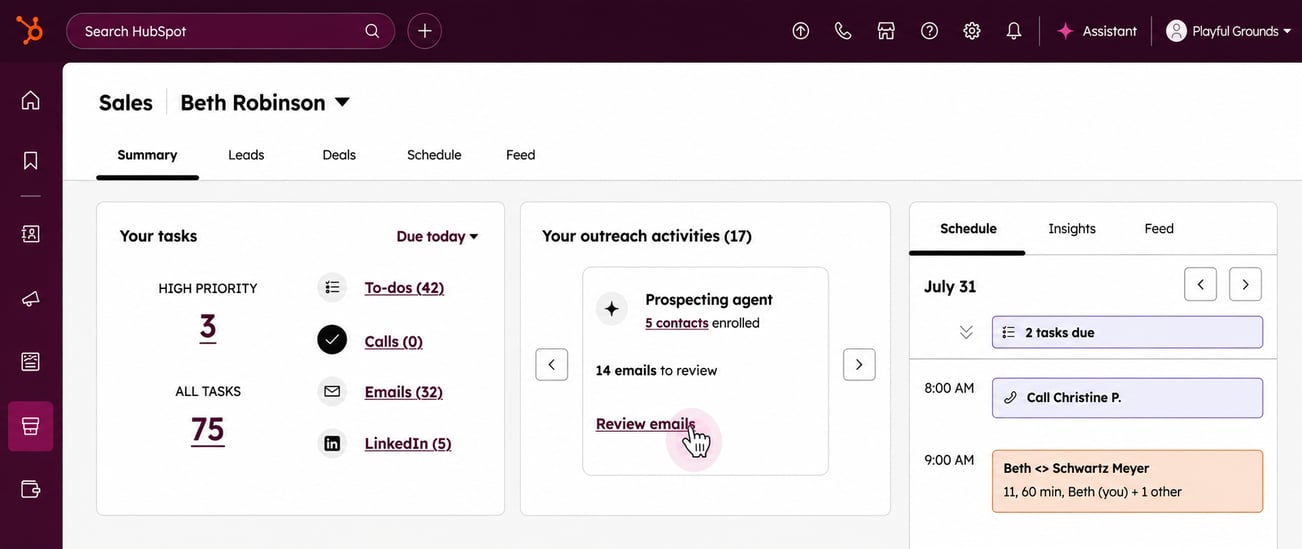The width and height of the screenshot is (1302, 549).
Task: Open Call Christine P. event
Action: point(1127,398)
